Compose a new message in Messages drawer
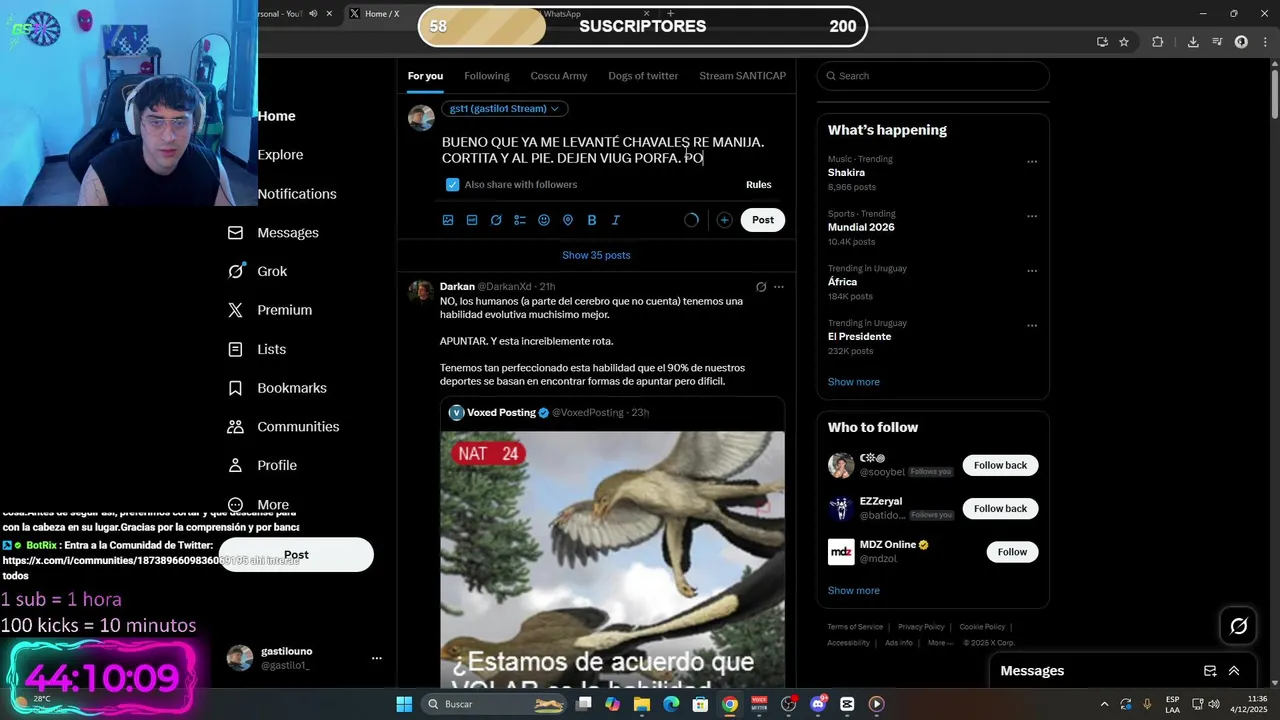The width and height of the screenshot is (1280, 720). tap(1210, 671)
